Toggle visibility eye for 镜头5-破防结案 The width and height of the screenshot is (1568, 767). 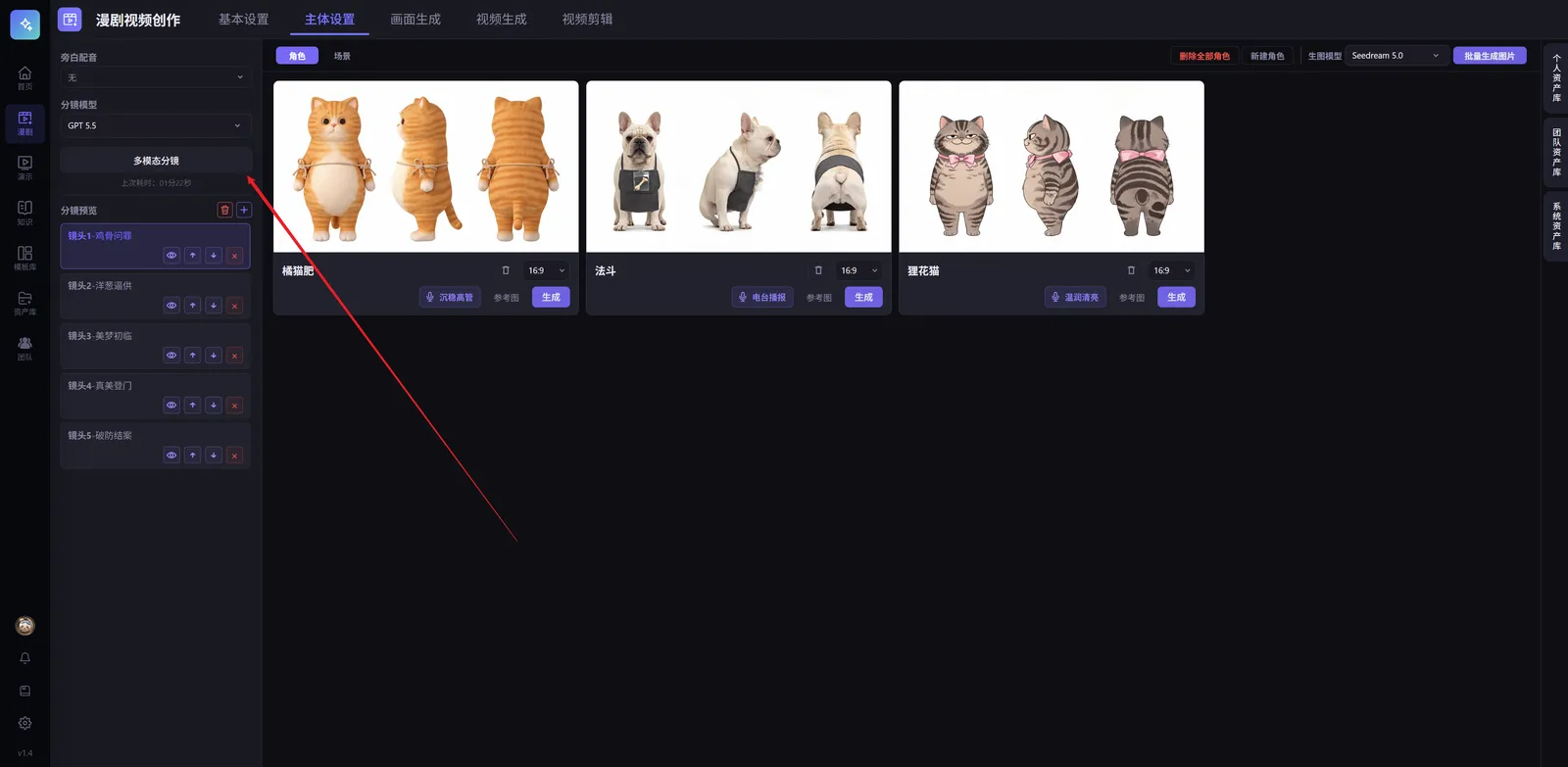pos(171,455)
